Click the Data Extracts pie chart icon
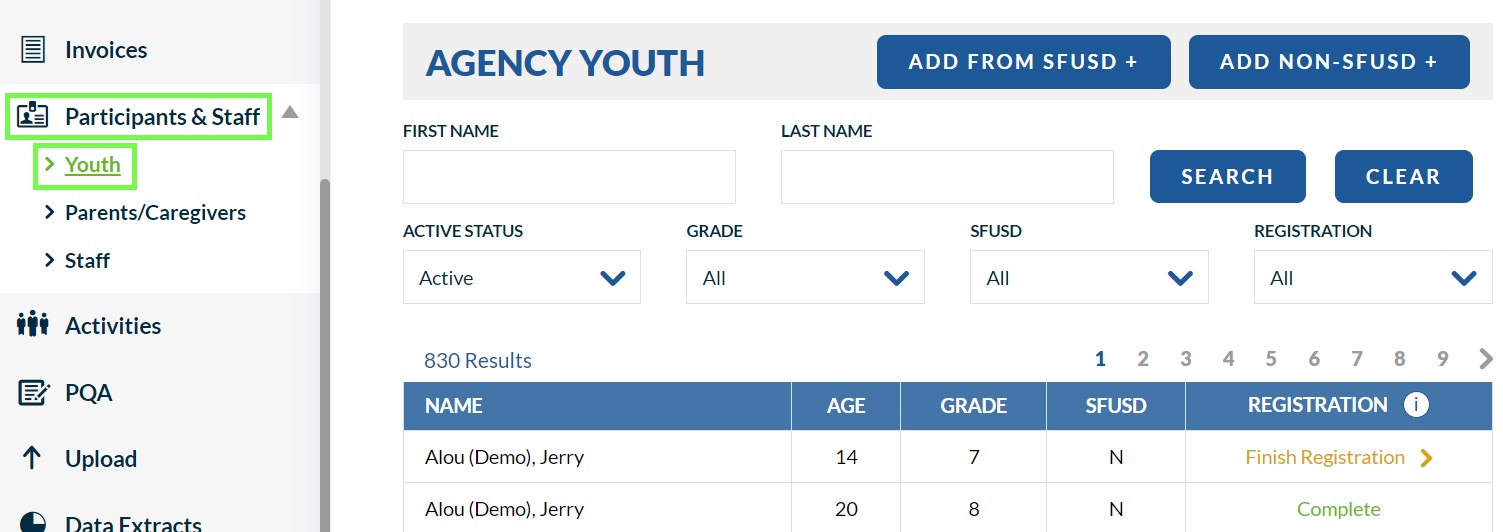Screen dimensions: 1503x532 [x=33, y=522]
